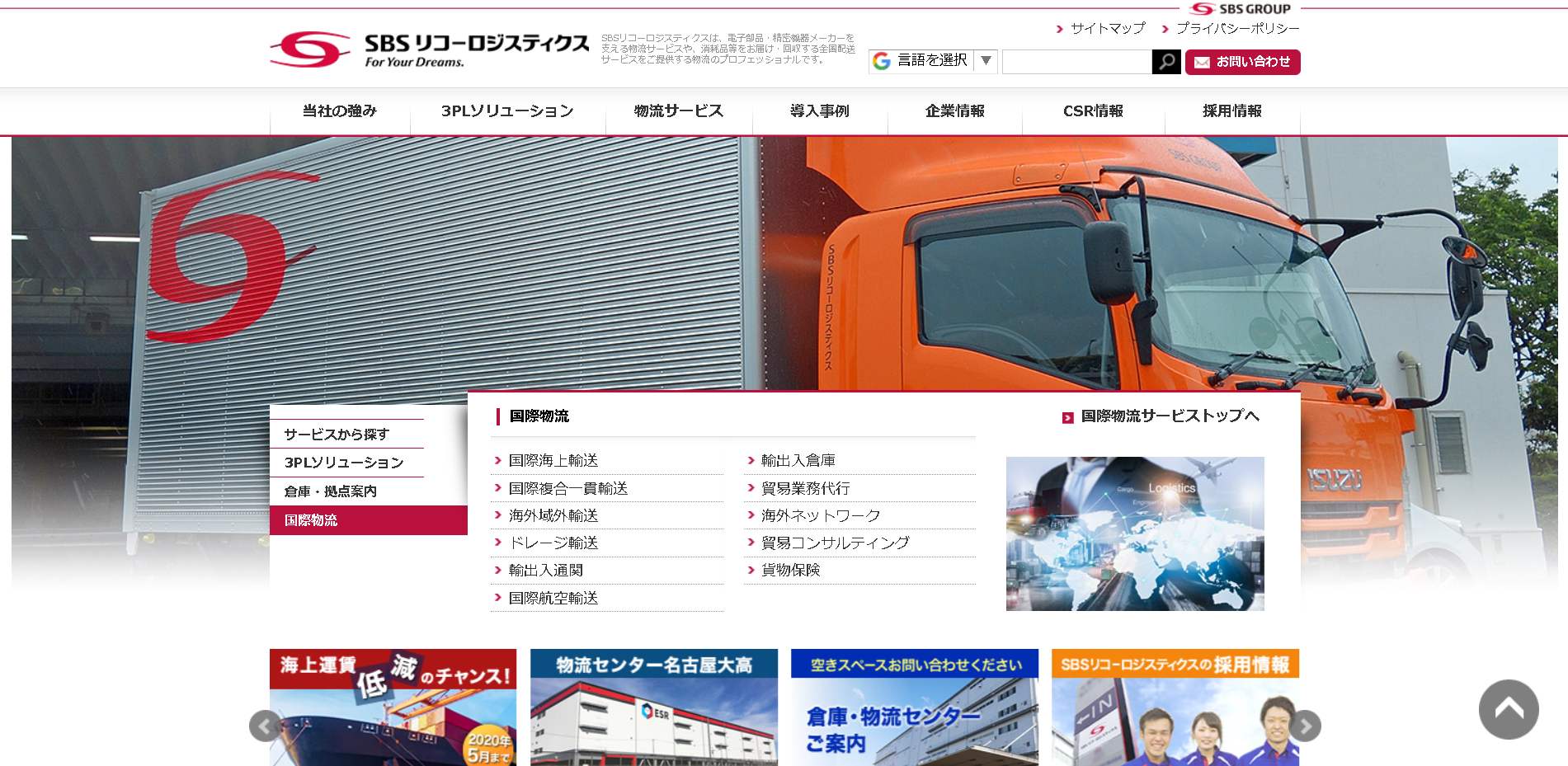Screen dimensions: 1568x766
Task: Open the 物流センター名古屋大高 banner
Action: tap(653, 707)
